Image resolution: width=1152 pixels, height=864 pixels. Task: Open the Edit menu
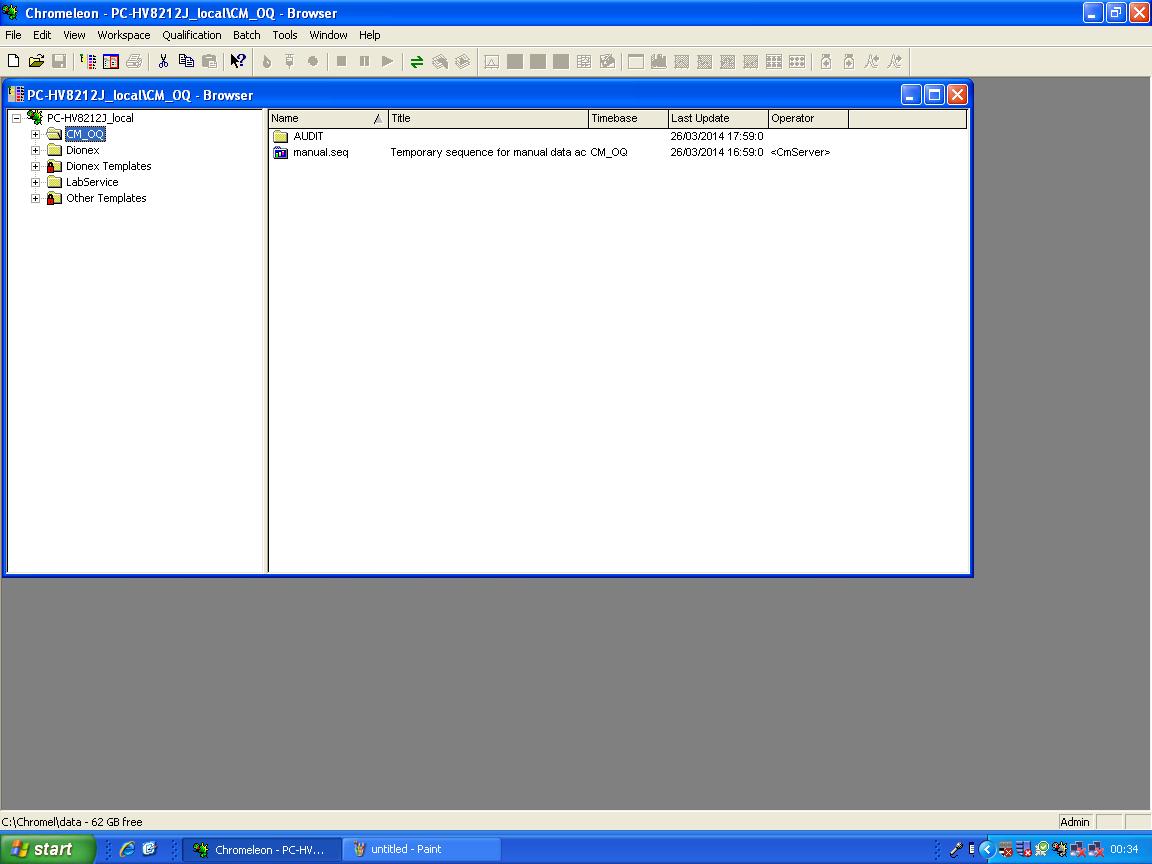(42, 35)
